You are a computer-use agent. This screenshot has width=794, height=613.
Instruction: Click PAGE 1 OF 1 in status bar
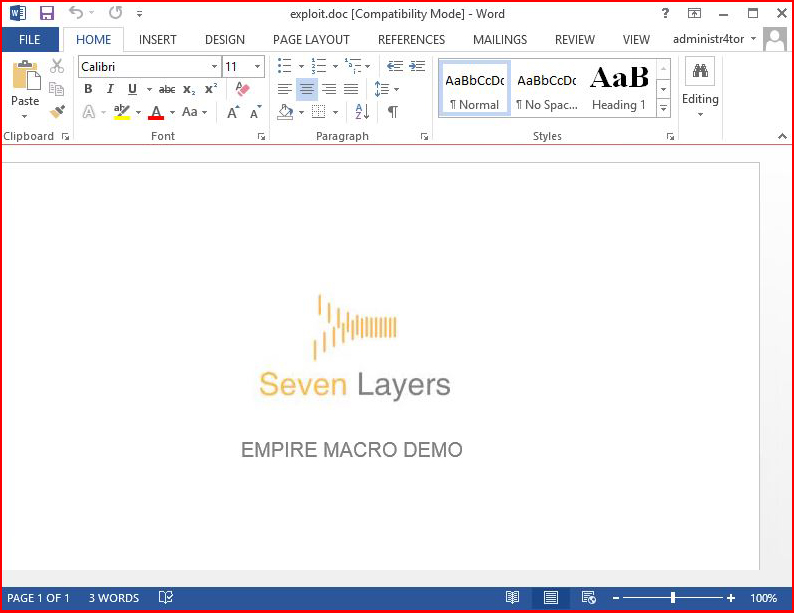coord(38,598)
